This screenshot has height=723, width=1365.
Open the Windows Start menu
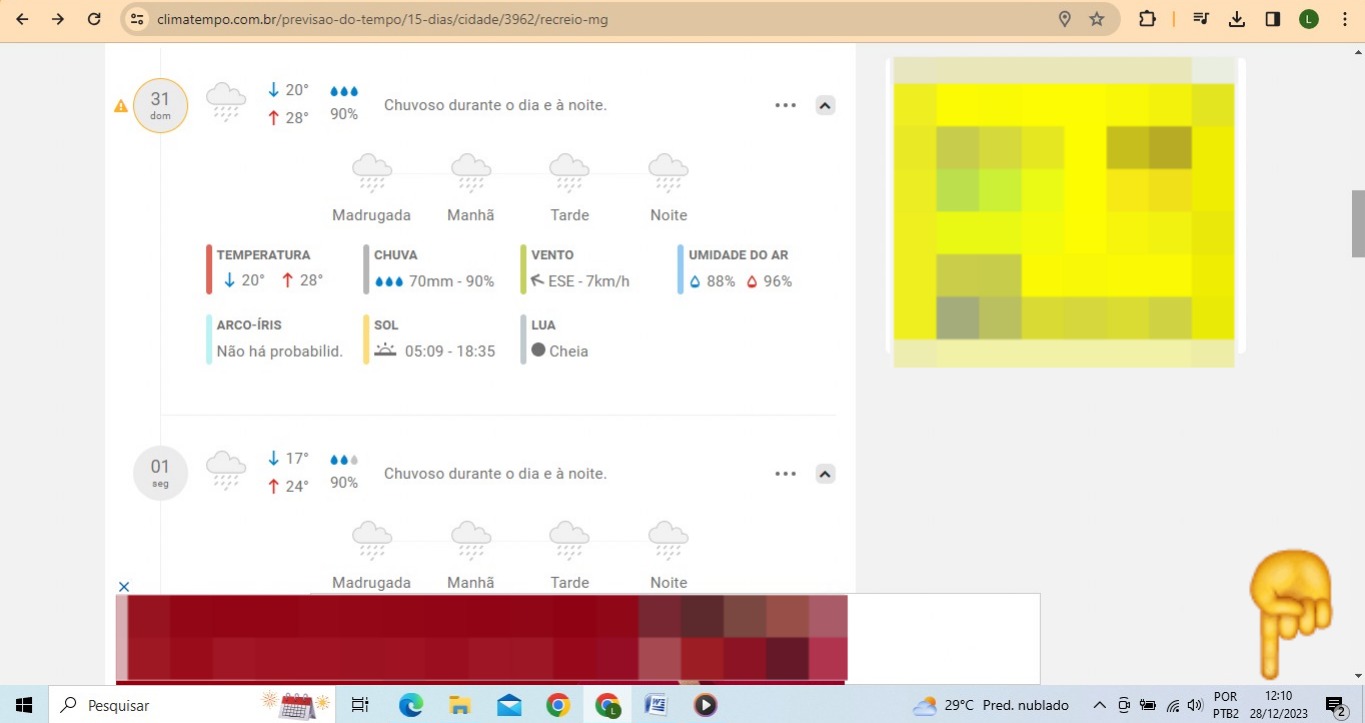[x=23, y=705]
